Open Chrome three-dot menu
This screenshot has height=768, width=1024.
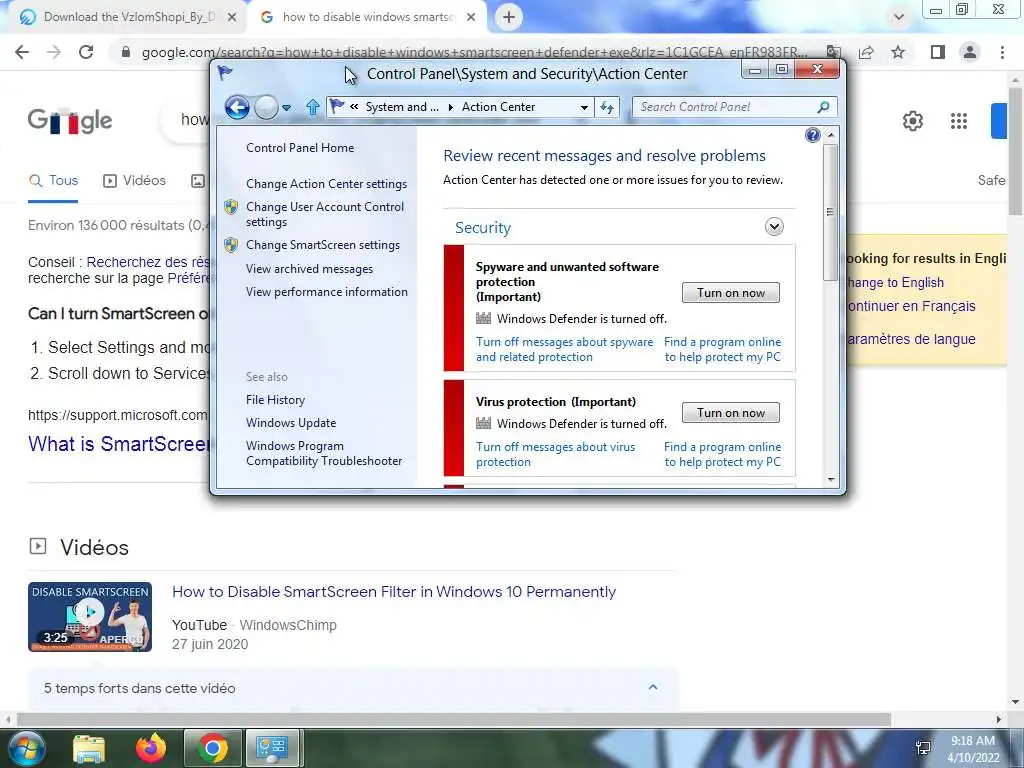[1002, 52]
